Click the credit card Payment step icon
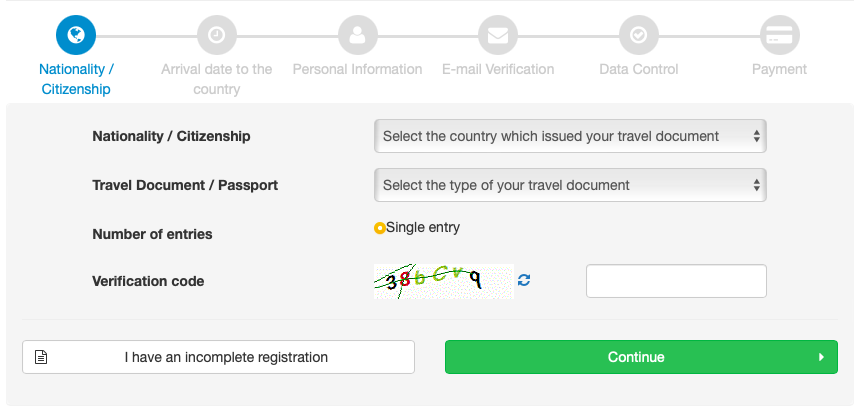Image resolution: width=854 pixels, height=407 pixels. click(778, 35)
